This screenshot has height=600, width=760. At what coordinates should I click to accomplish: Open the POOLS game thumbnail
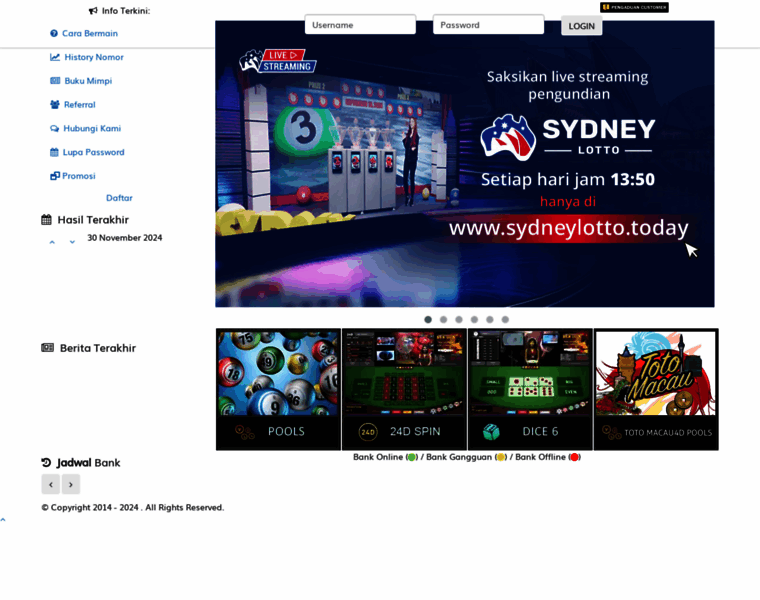278,389
